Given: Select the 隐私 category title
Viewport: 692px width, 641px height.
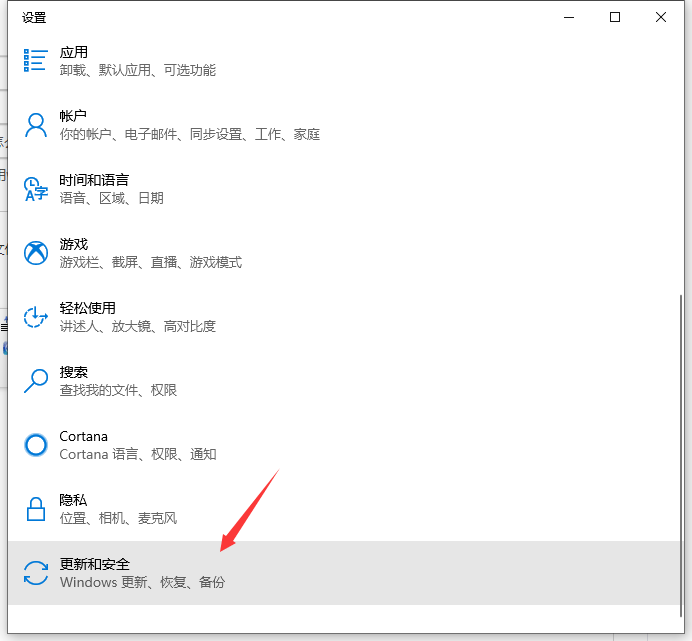Looking at the screenshot, I should click(73, 500).
